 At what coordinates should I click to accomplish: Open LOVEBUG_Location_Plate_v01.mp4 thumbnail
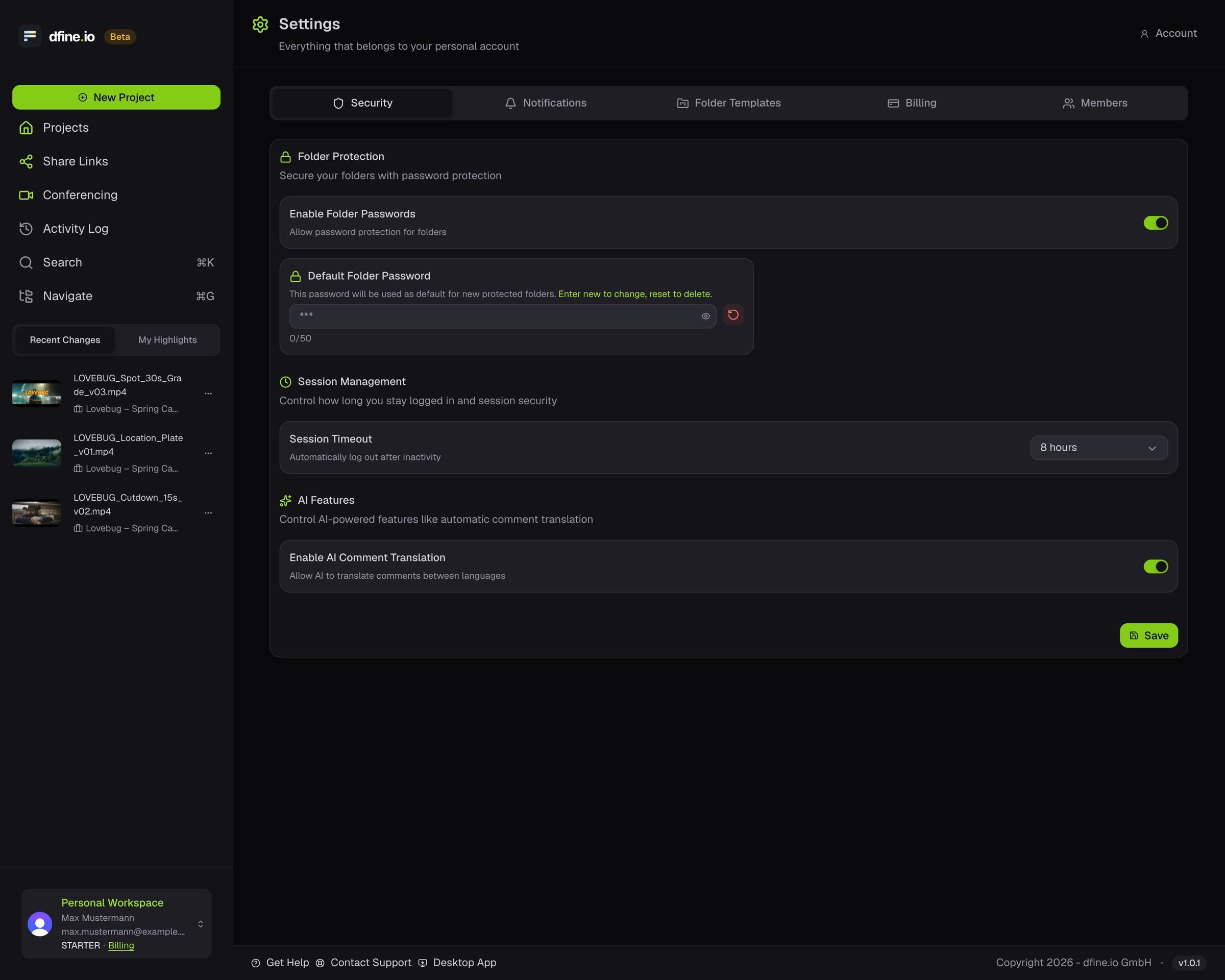pyautogui.click(x=37, y=453)
